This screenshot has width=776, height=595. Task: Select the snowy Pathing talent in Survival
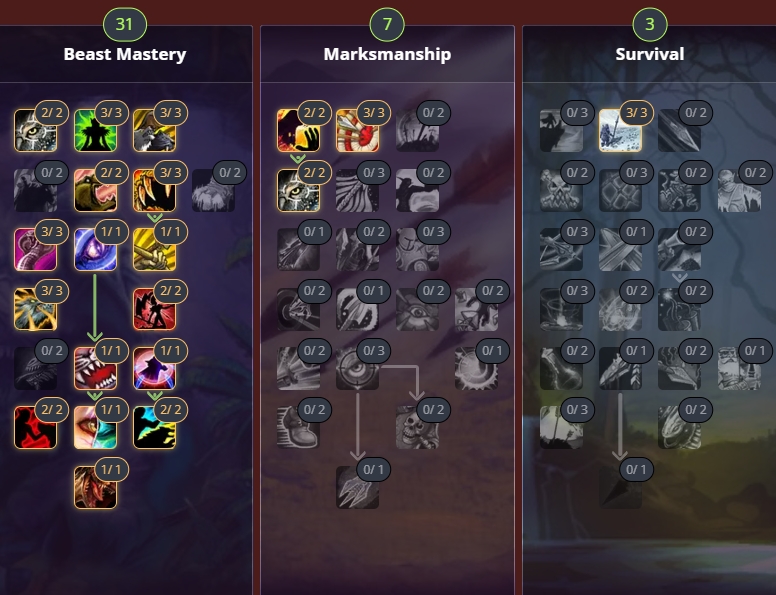[620, 130]
